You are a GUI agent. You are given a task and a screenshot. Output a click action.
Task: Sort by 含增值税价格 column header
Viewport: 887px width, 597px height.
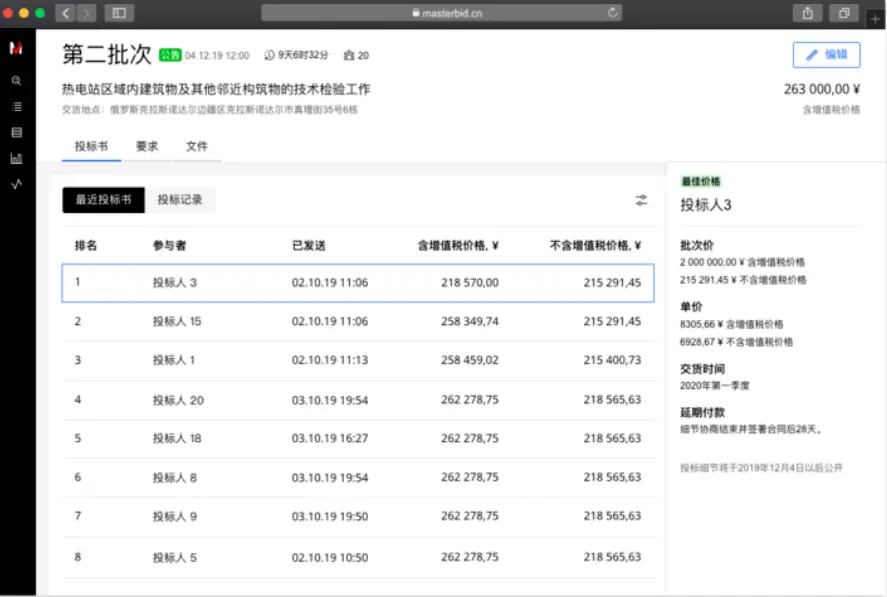tap(458, 246)
